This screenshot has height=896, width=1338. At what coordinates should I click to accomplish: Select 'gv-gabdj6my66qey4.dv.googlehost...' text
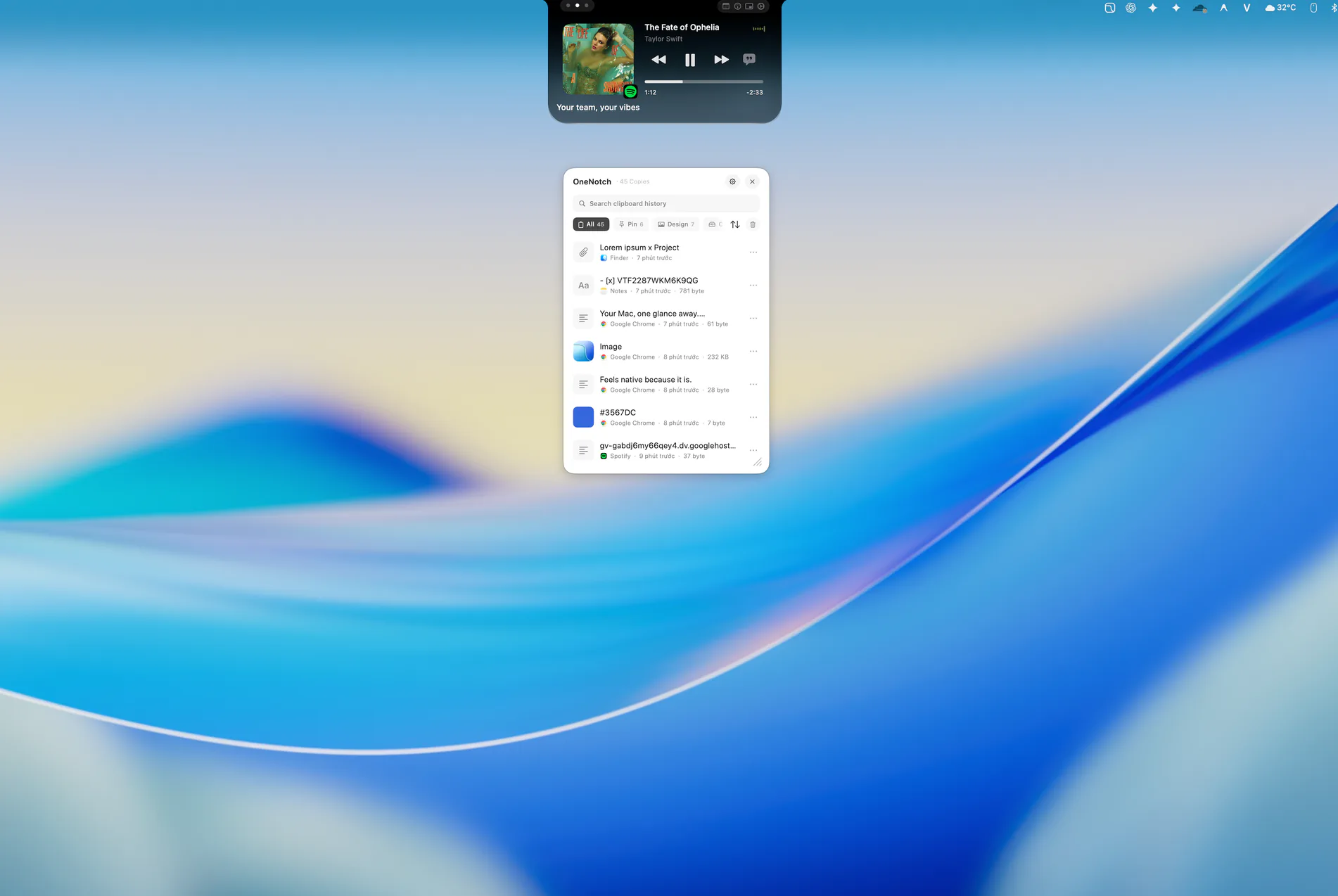coord(668,446)
